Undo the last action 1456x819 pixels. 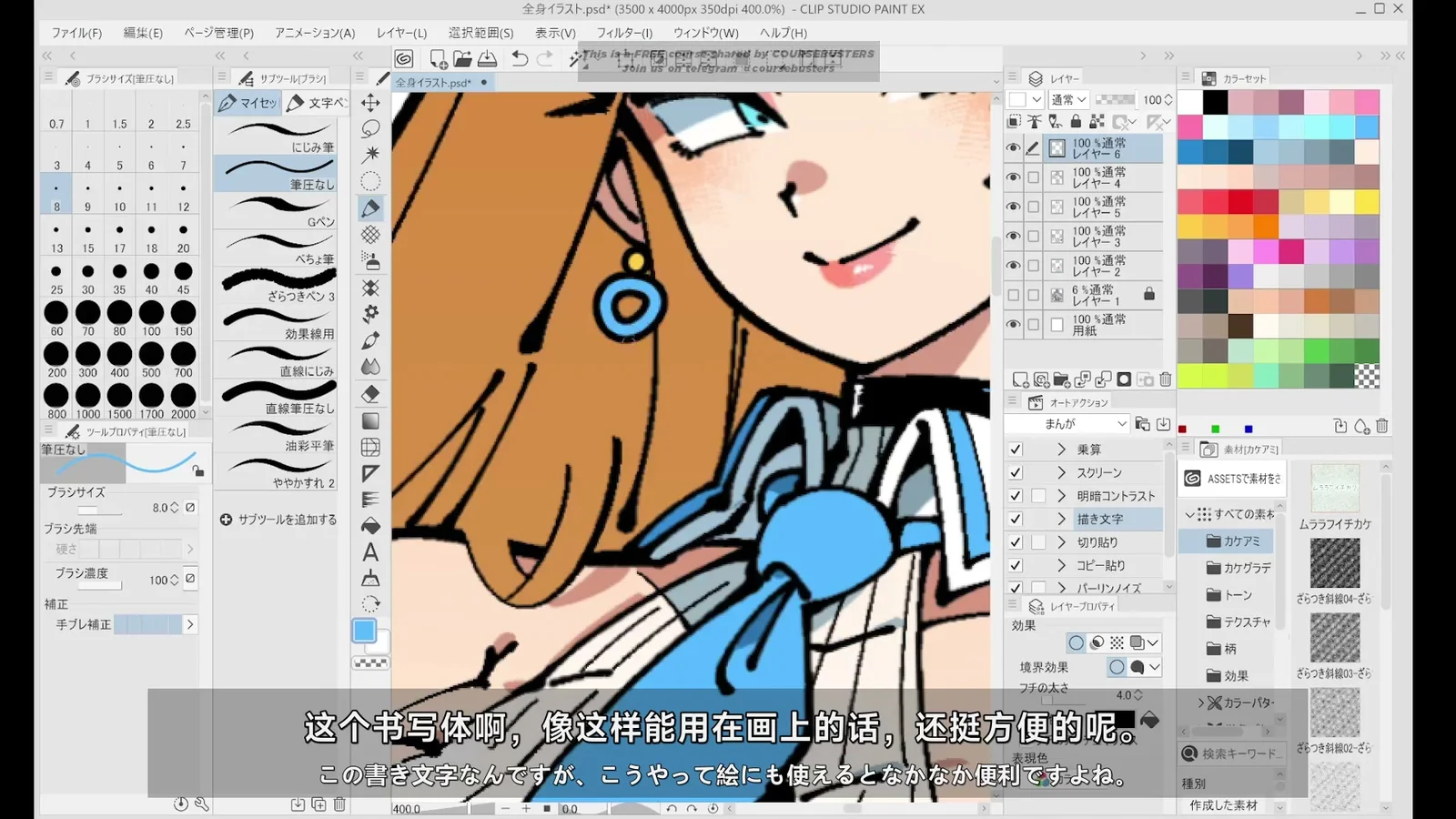(520, 59)
